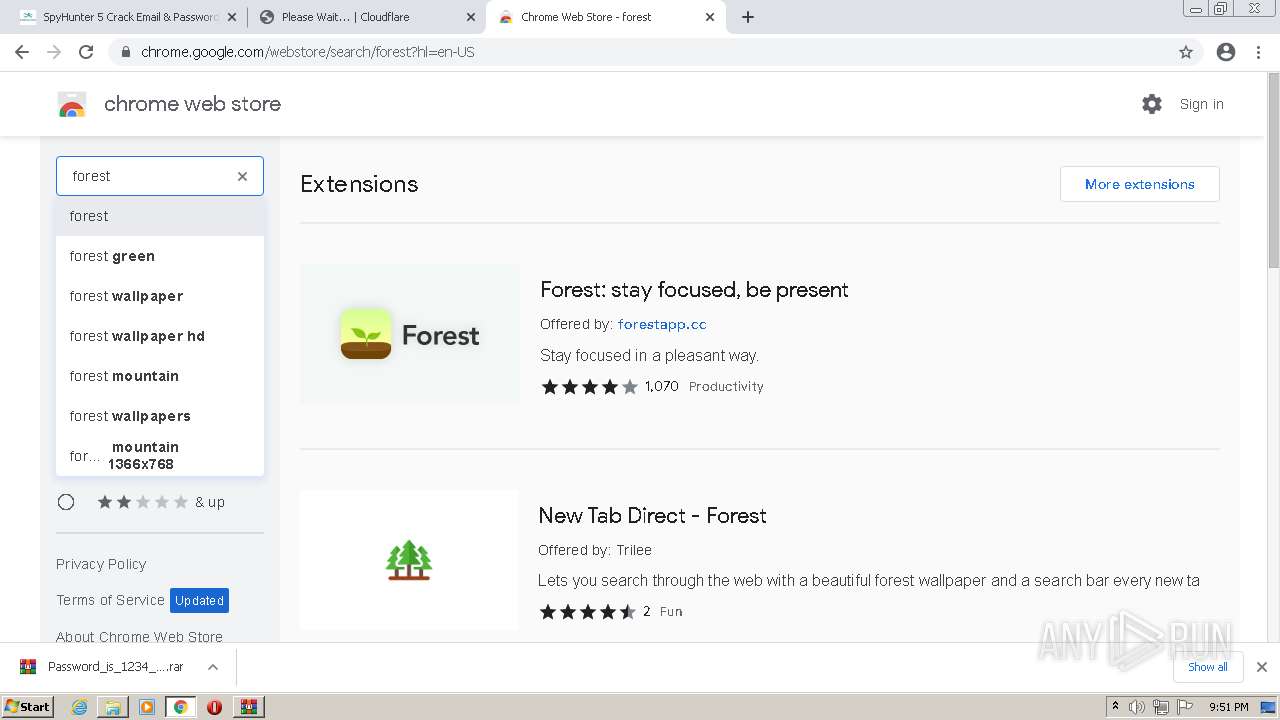Open the Password_is_1234 rar download
This screenshot has width=1280, height=720.
pyautogui.click(x=116, y=667)
